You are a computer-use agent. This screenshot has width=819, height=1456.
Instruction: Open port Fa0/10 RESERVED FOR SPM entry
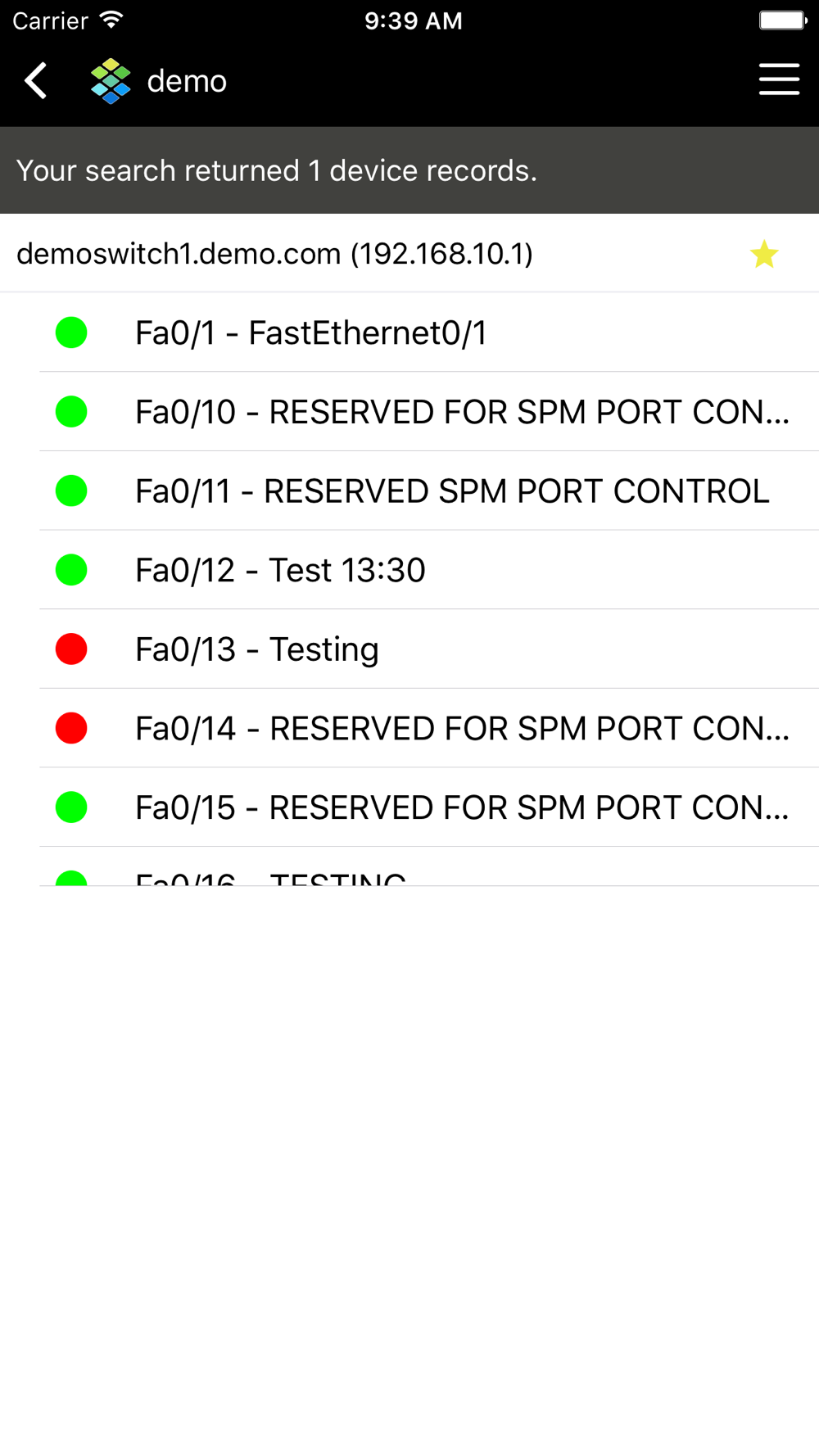click(x=462, y=412)
